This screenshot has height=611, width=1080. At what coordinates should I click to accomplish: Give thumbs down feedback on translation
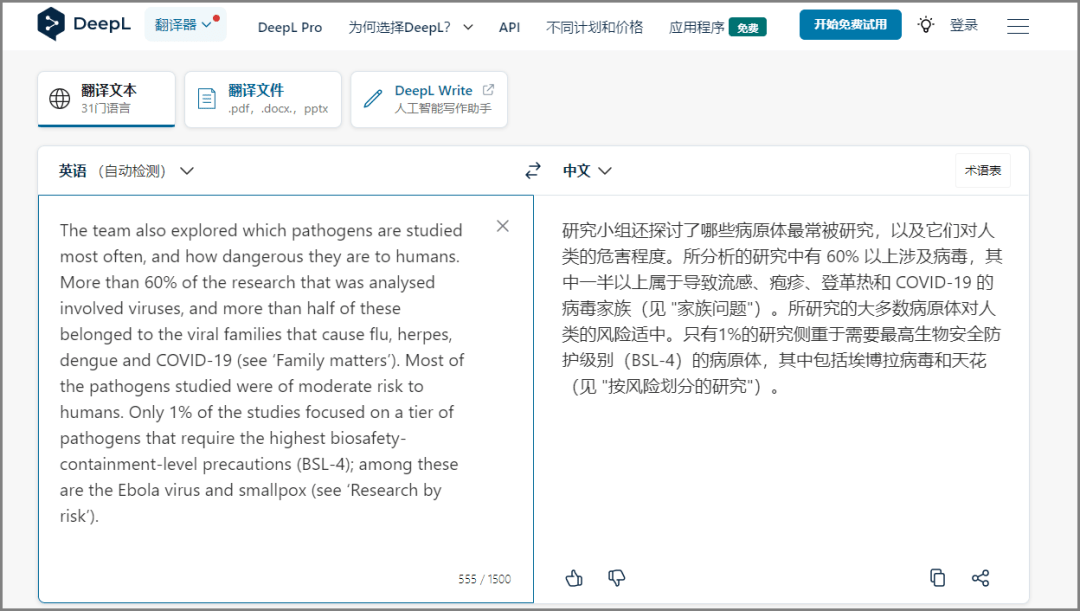616,578
